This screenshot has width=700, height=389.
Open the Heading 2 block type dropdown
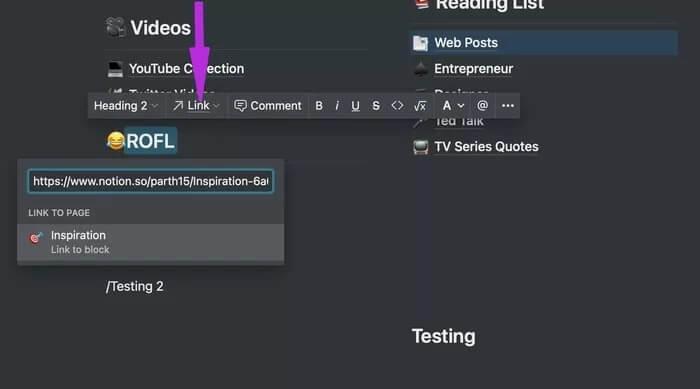tap(126, 106)
